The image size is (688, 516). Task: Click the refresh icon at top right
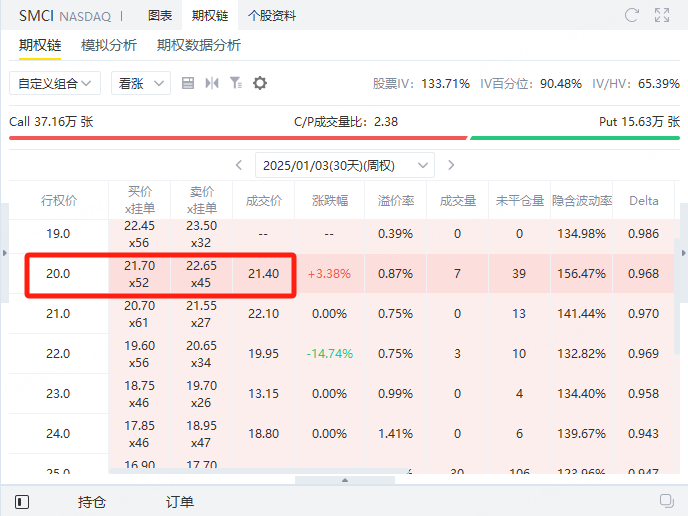[632, 15]
